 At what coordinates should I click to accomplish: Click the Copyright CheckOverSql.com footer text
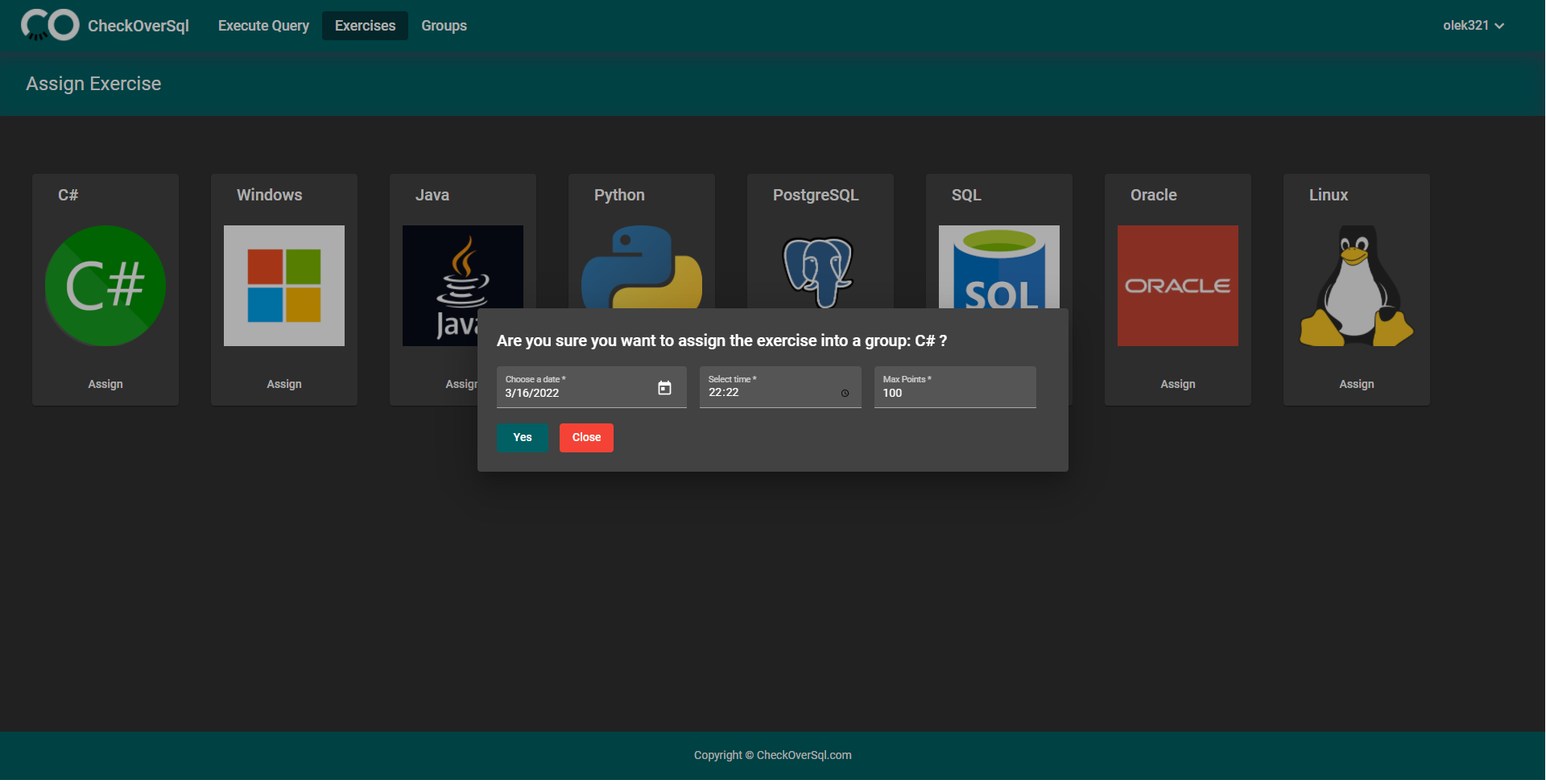(772, 755)
